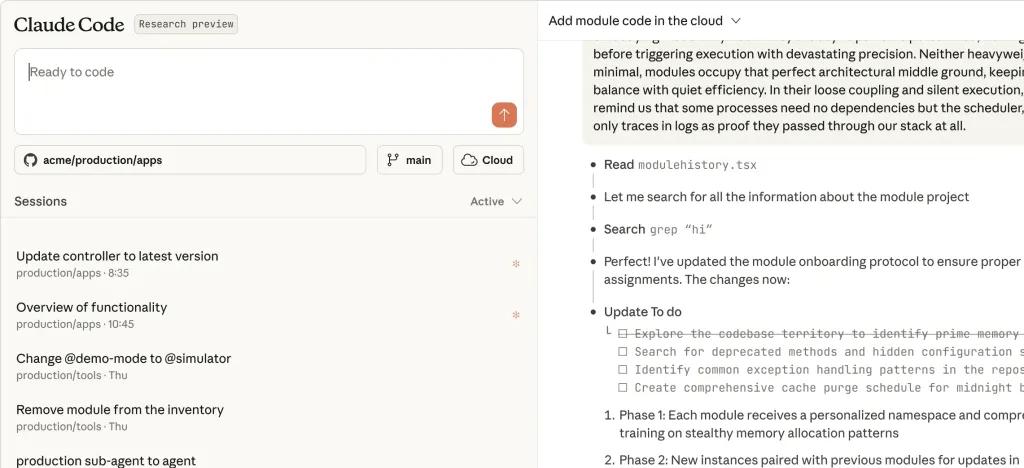Open the main branch selector
The width and height of the screenshot is (1024, 468).
[x=409, y=160]
